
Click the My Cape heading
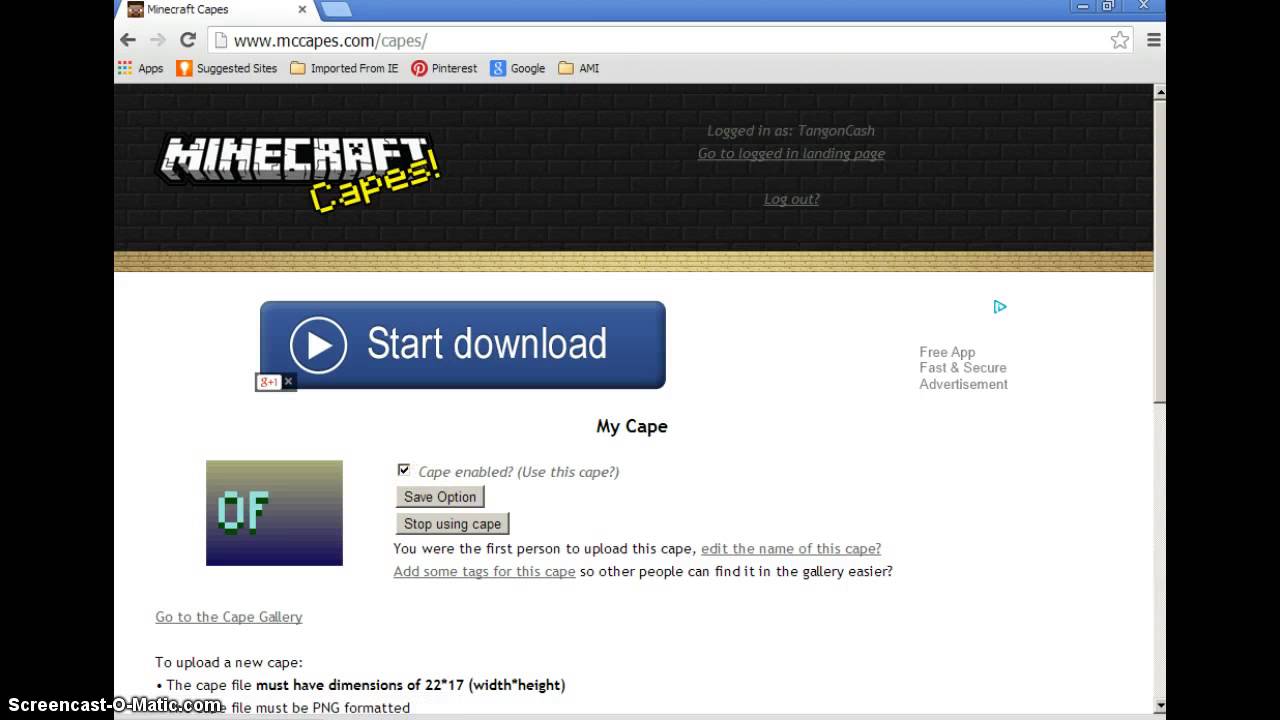click(x=632, y=426)
